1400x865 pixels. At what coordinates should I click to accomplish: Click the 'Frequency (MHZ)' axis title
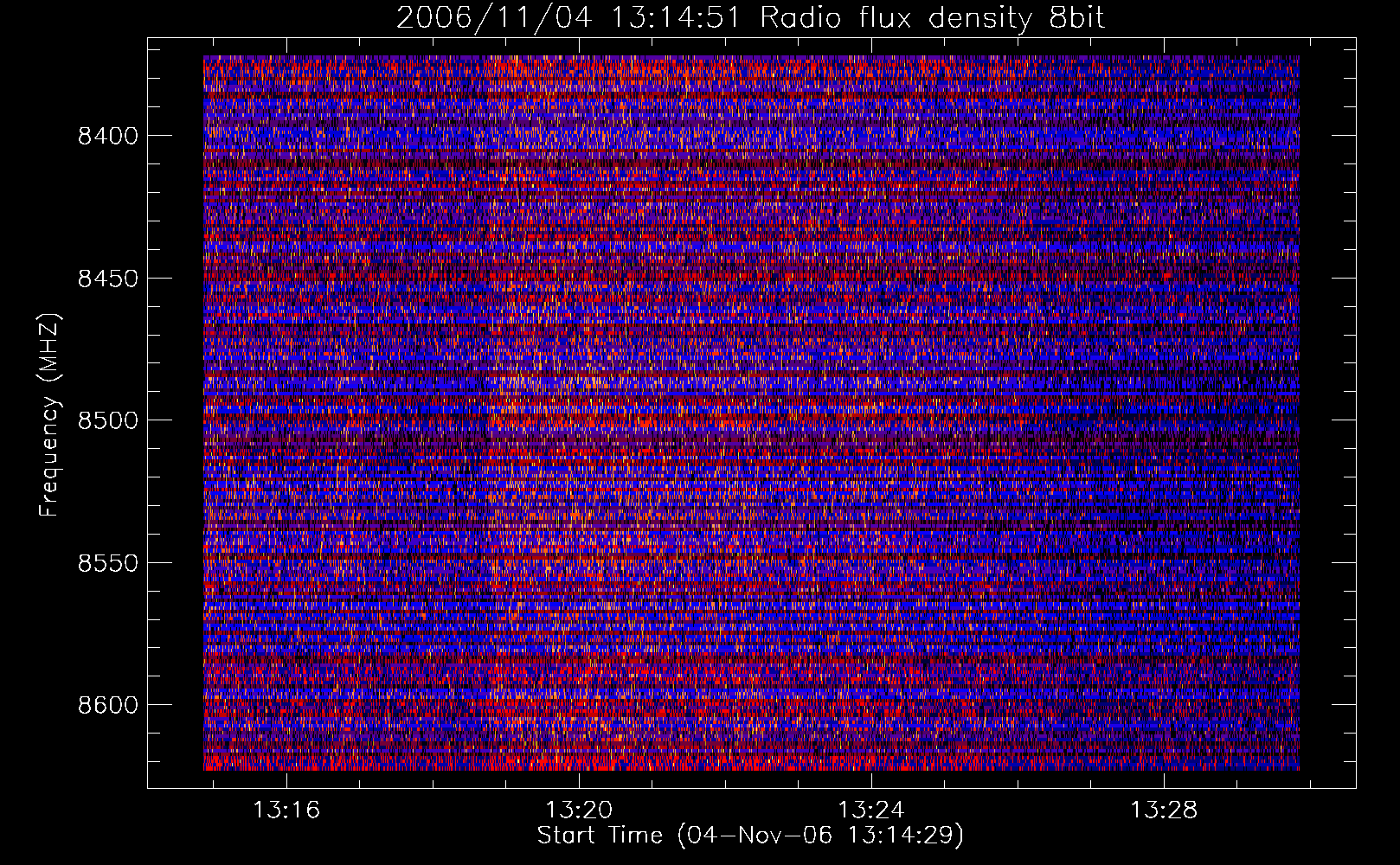[49, 415]
